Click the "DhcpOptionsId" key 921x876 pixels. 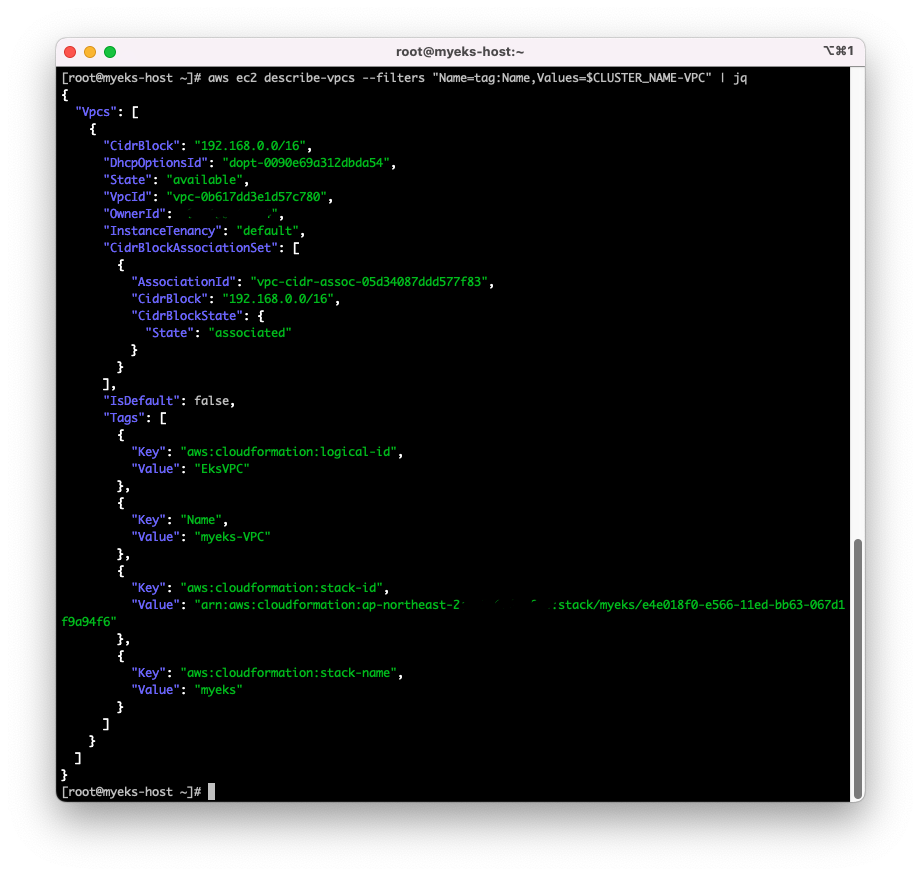pyautogui.click(x=156, y=163)
